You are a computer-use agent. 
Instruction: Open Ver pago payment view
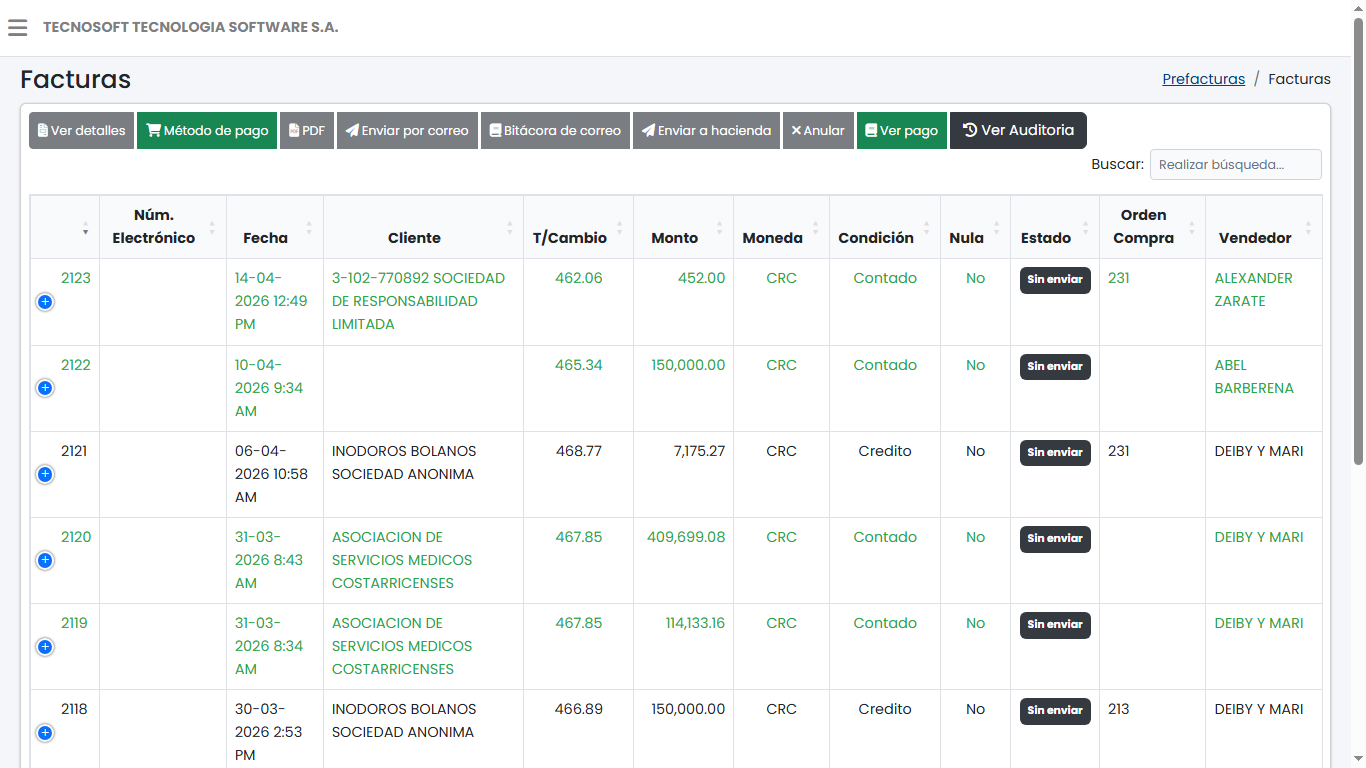click(901, 130)
